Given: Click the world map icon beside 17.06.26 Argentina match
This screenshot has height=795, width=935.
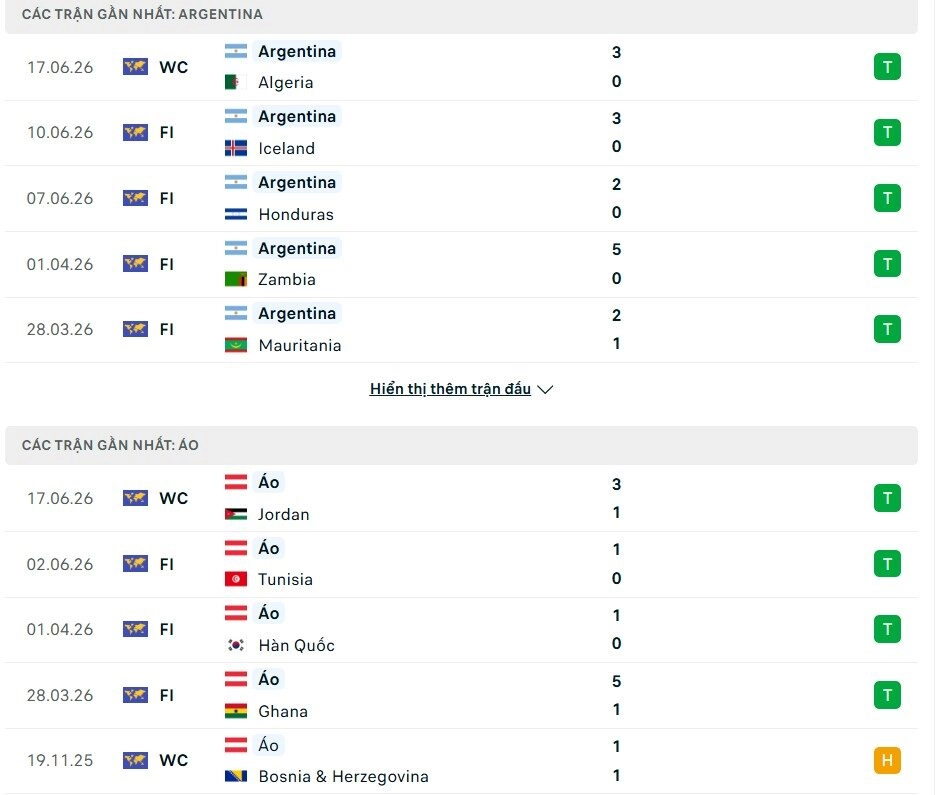Looking at the screenshot, I should click(x=135, y=67).
